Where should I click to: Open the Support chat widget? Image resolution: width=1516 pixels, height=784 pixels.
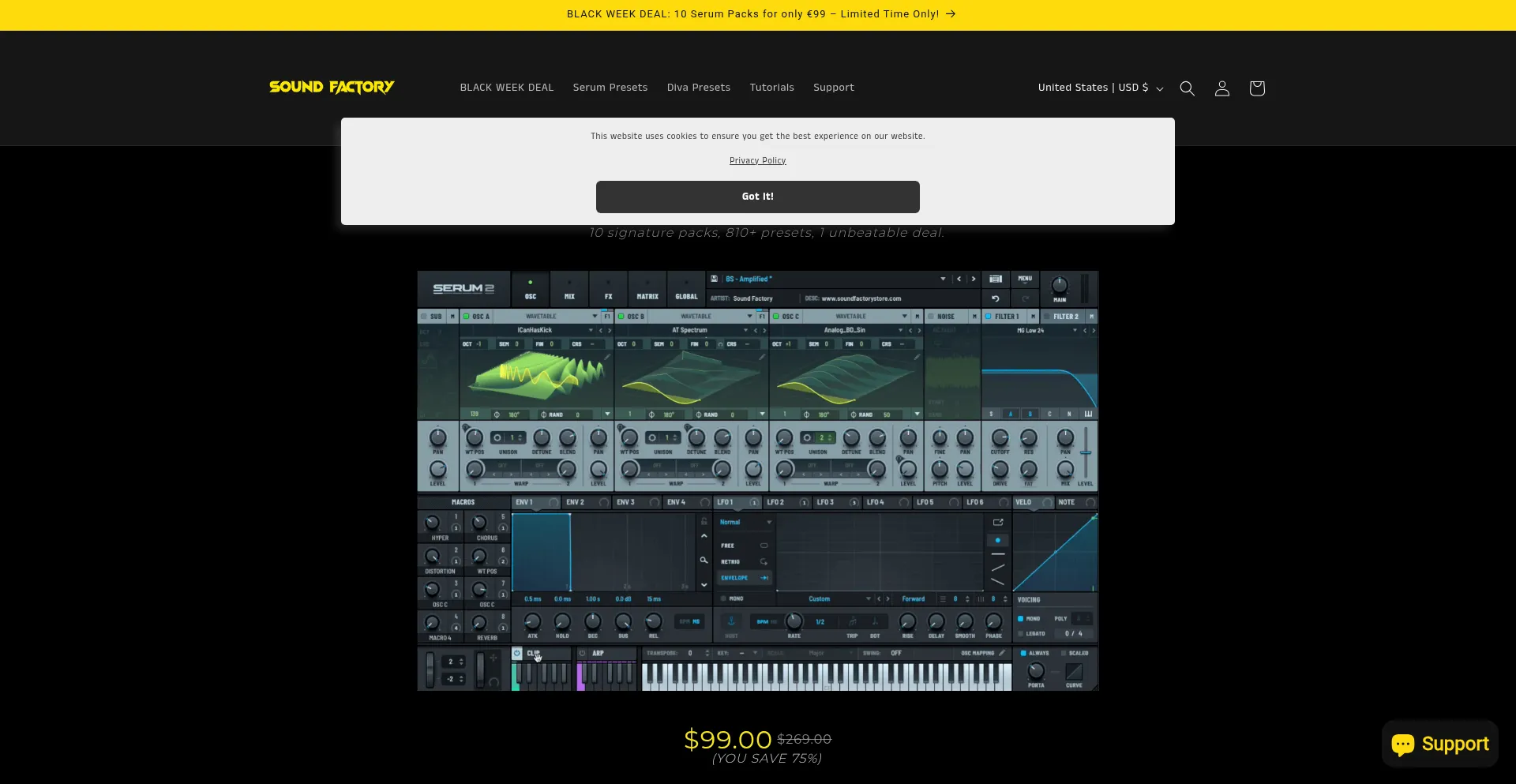point(1439,744)
